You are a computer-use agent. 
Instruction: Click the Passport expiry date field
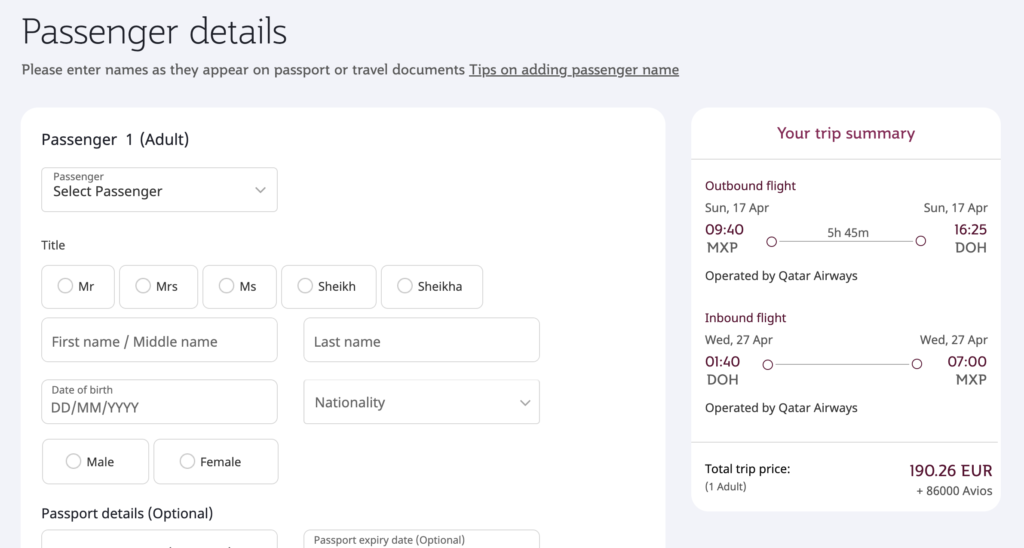tap(421, 540)
